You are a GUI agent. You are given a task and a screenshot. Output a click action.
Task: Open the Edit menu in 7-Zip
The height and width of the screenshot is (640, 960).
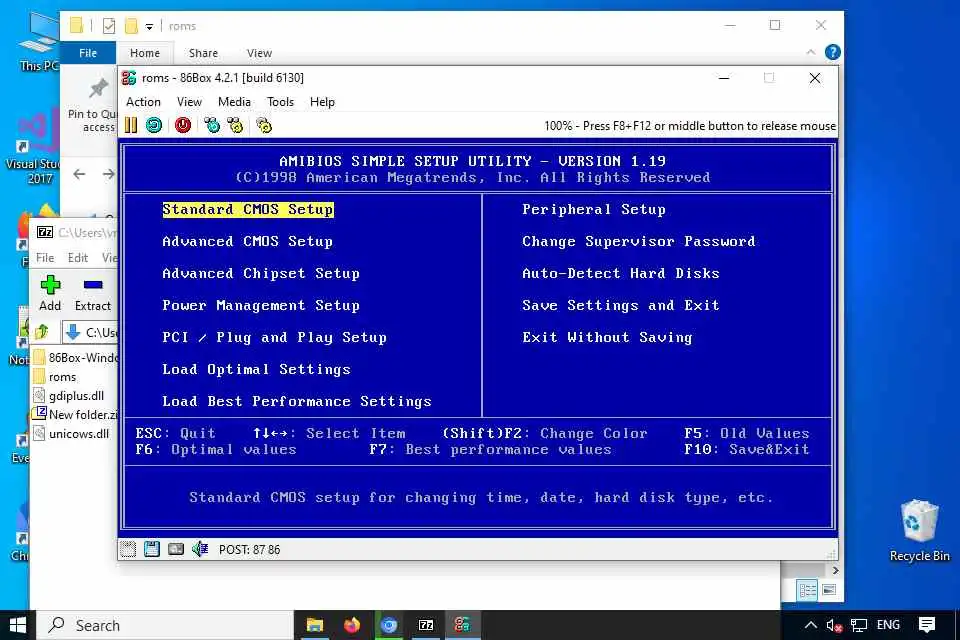click(78, 258)
